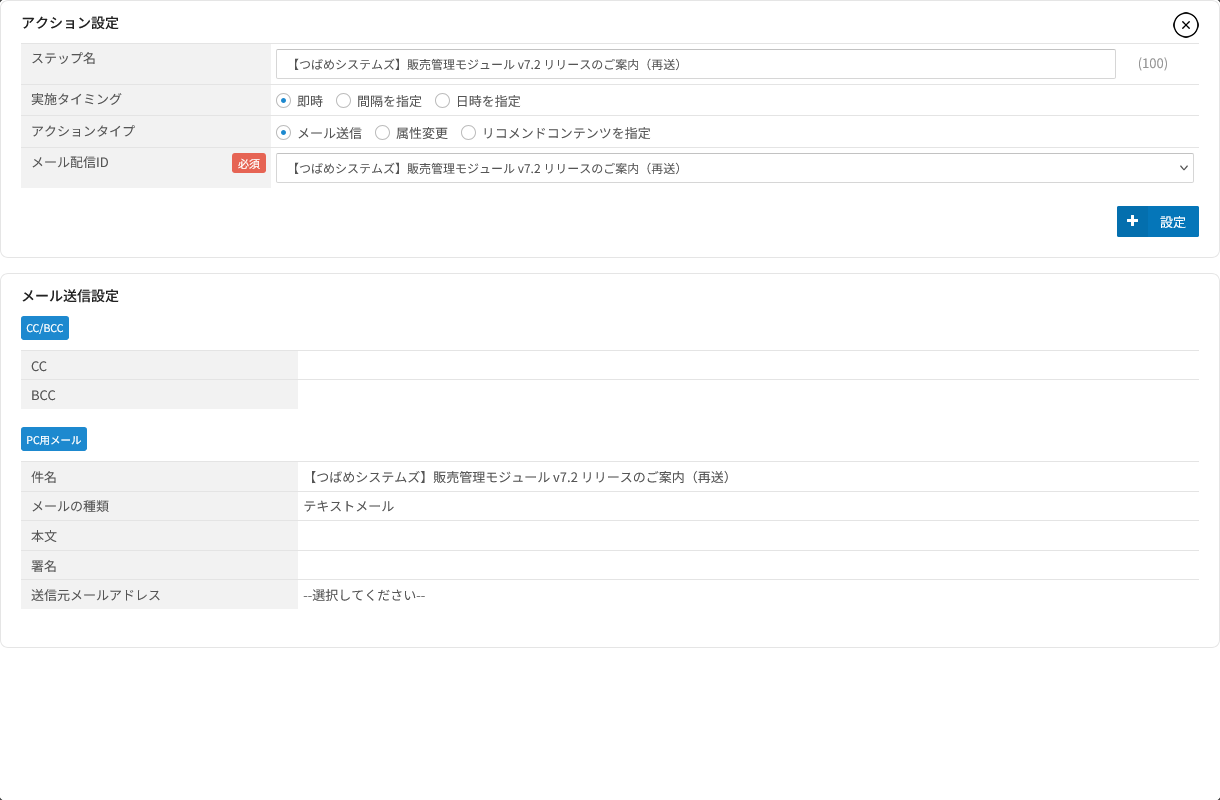Click the 送信元メールアドレス label
This screenshot has height=800, width=1220.
tap(96, 595)
